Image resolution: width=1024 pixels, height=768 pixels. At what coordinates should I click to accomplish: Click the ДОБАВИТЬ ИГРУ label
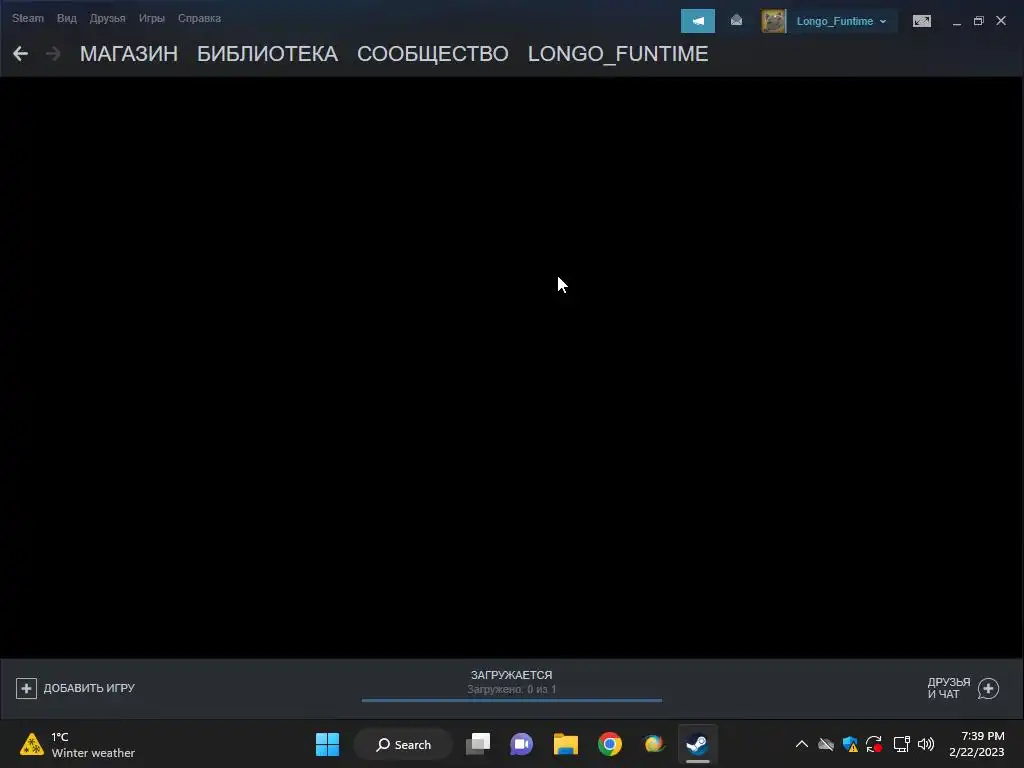(x=89, y=688)
